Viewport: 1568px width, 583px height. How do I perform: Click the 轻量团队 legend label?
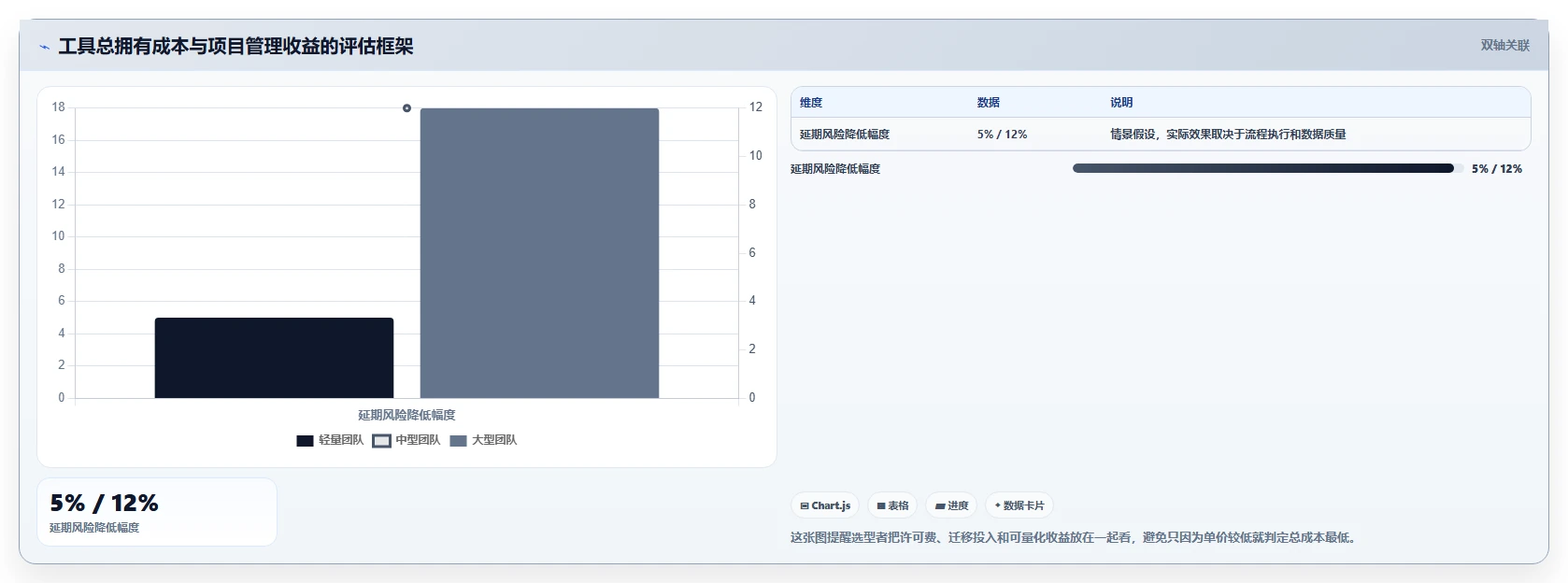(341, 440)
